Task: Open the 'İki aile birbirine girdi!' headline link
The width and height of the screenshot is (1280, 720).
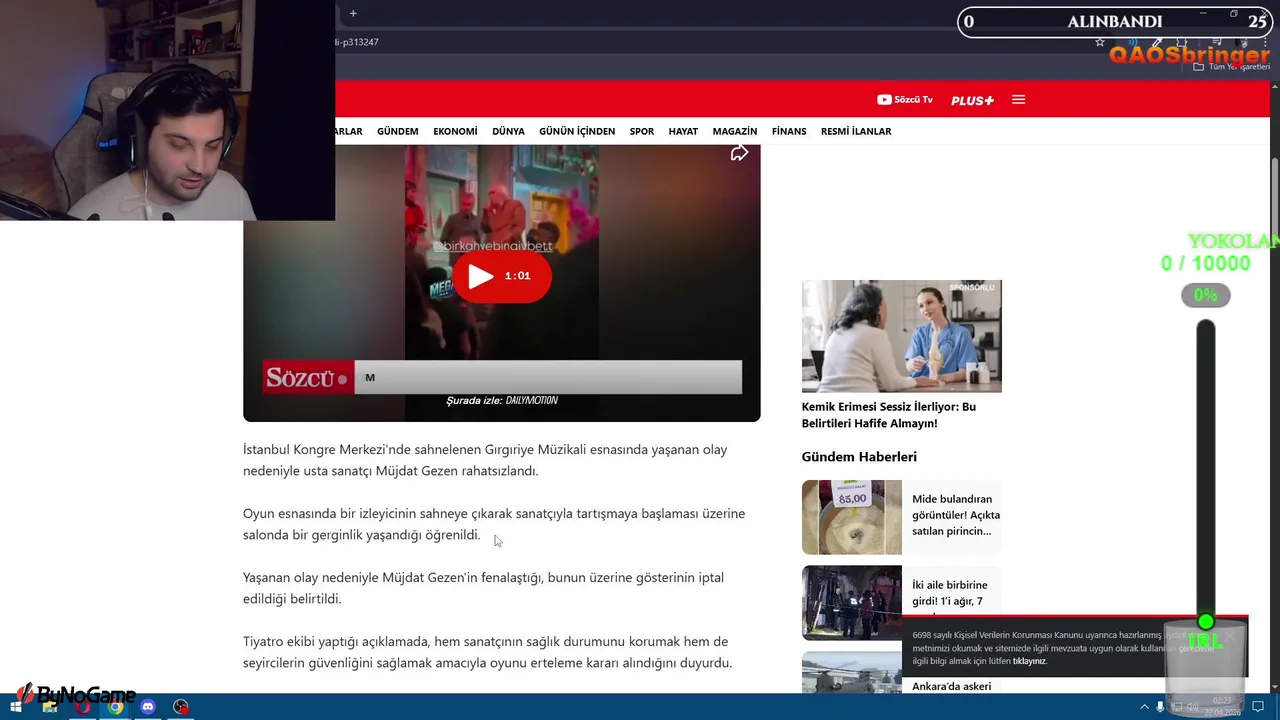Action: pos(949,593)
